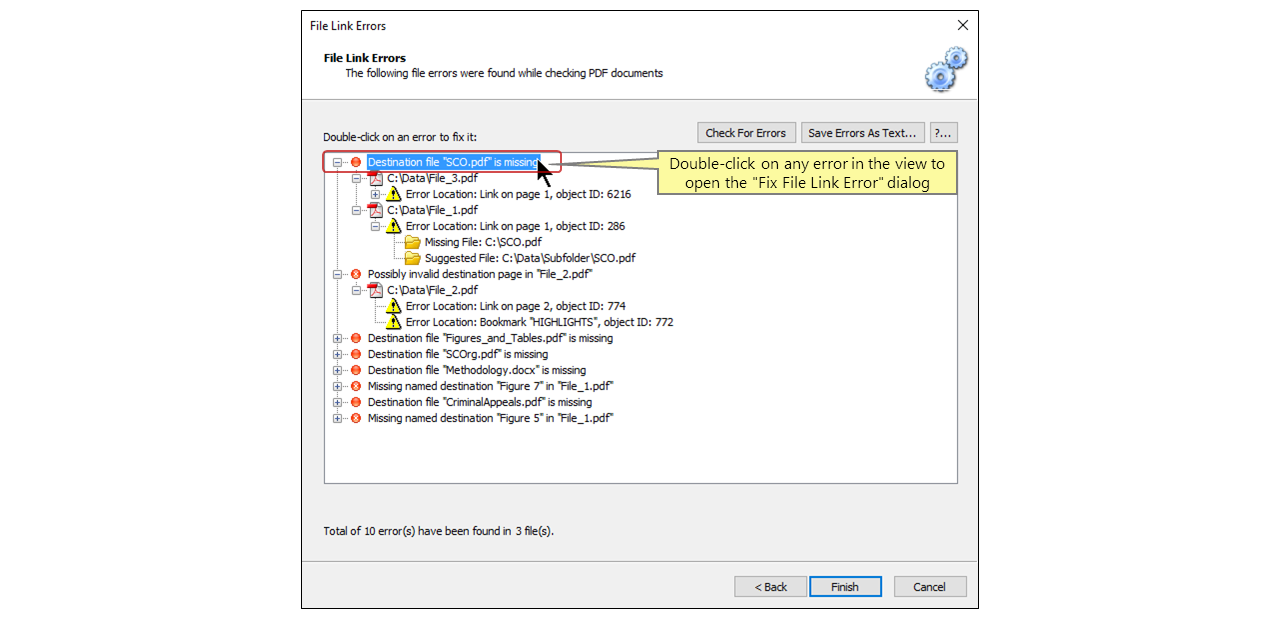The width and height of the screenshot is (1280, 619).
Task: Expand the Missing named destination "Figure 5" node
Action: (x=338, y=418)
